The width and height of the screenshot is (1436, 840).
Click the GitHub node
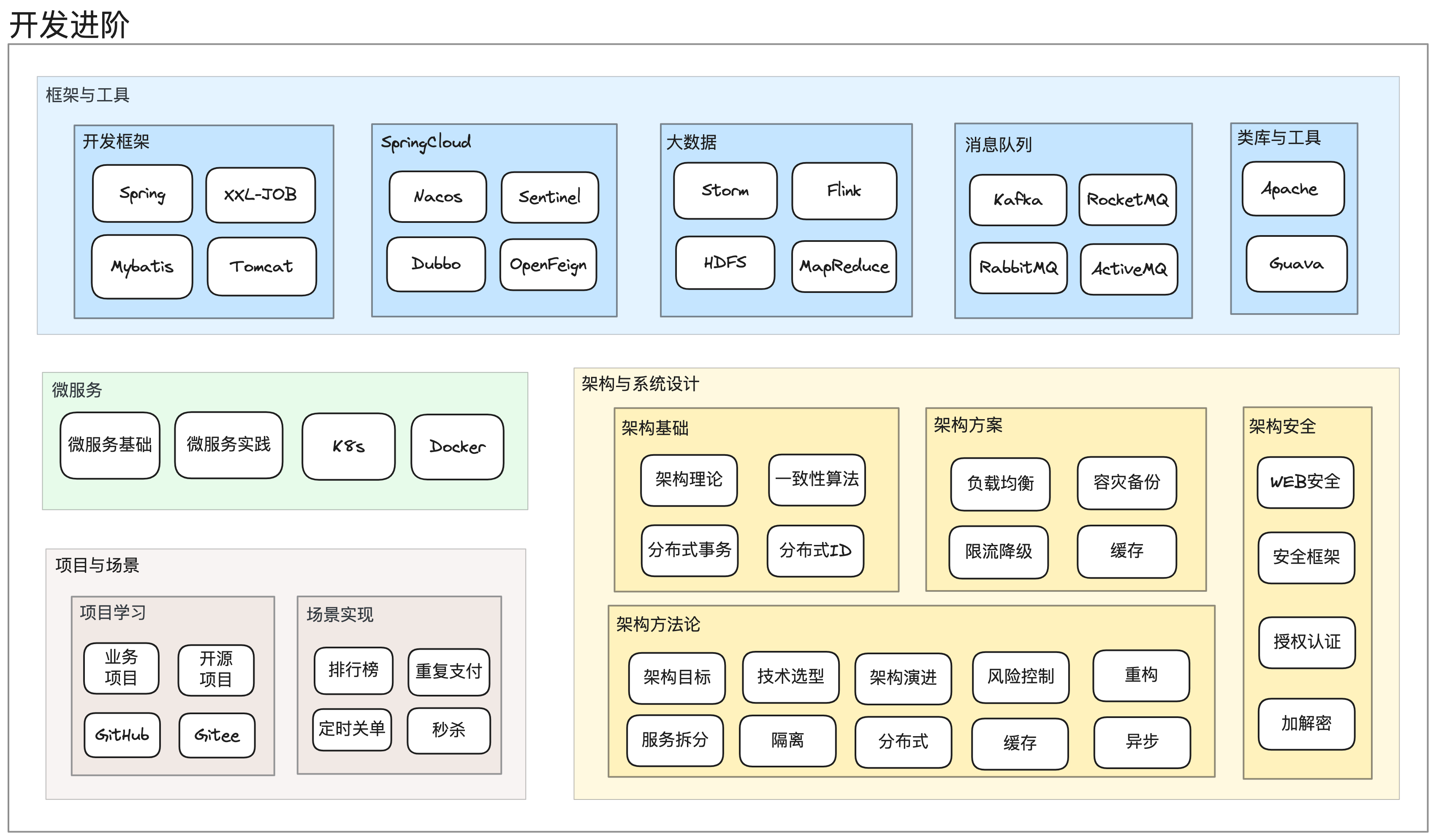[x=122, y=735]
